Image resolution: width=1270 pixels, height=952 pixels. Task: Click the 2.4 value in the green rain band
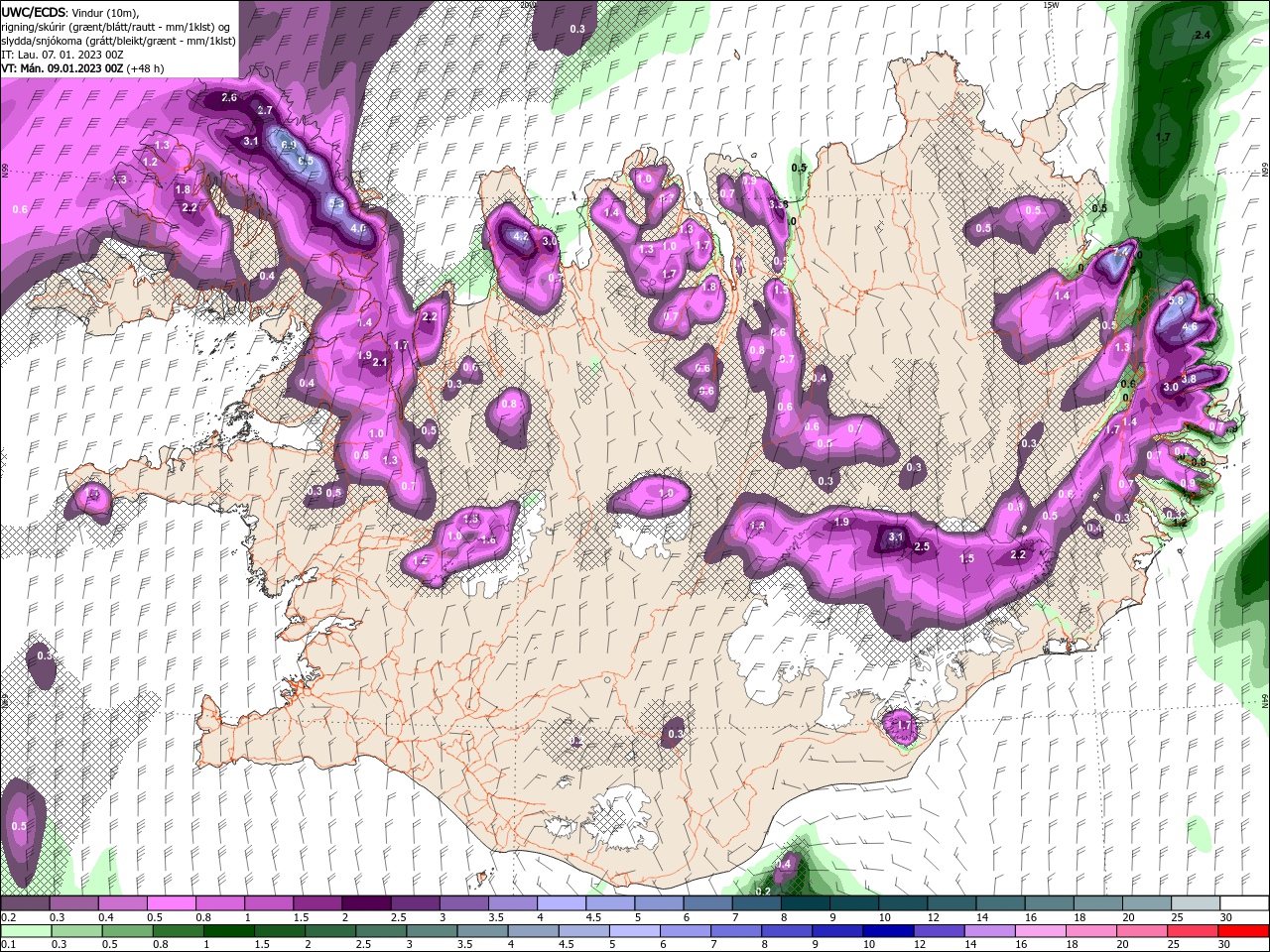tap(1204, 36)
